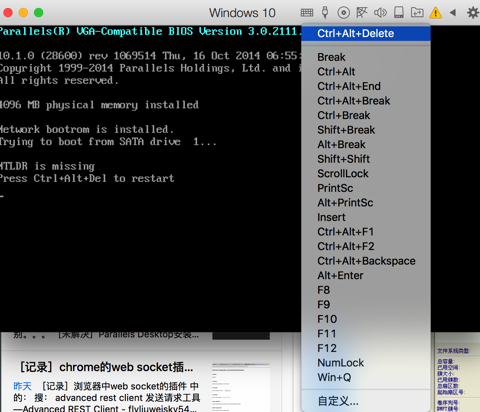Click the 'Windows 10' window title text
Image resolution: width=480 pixels, height=412 pixels.
(242, 13)
